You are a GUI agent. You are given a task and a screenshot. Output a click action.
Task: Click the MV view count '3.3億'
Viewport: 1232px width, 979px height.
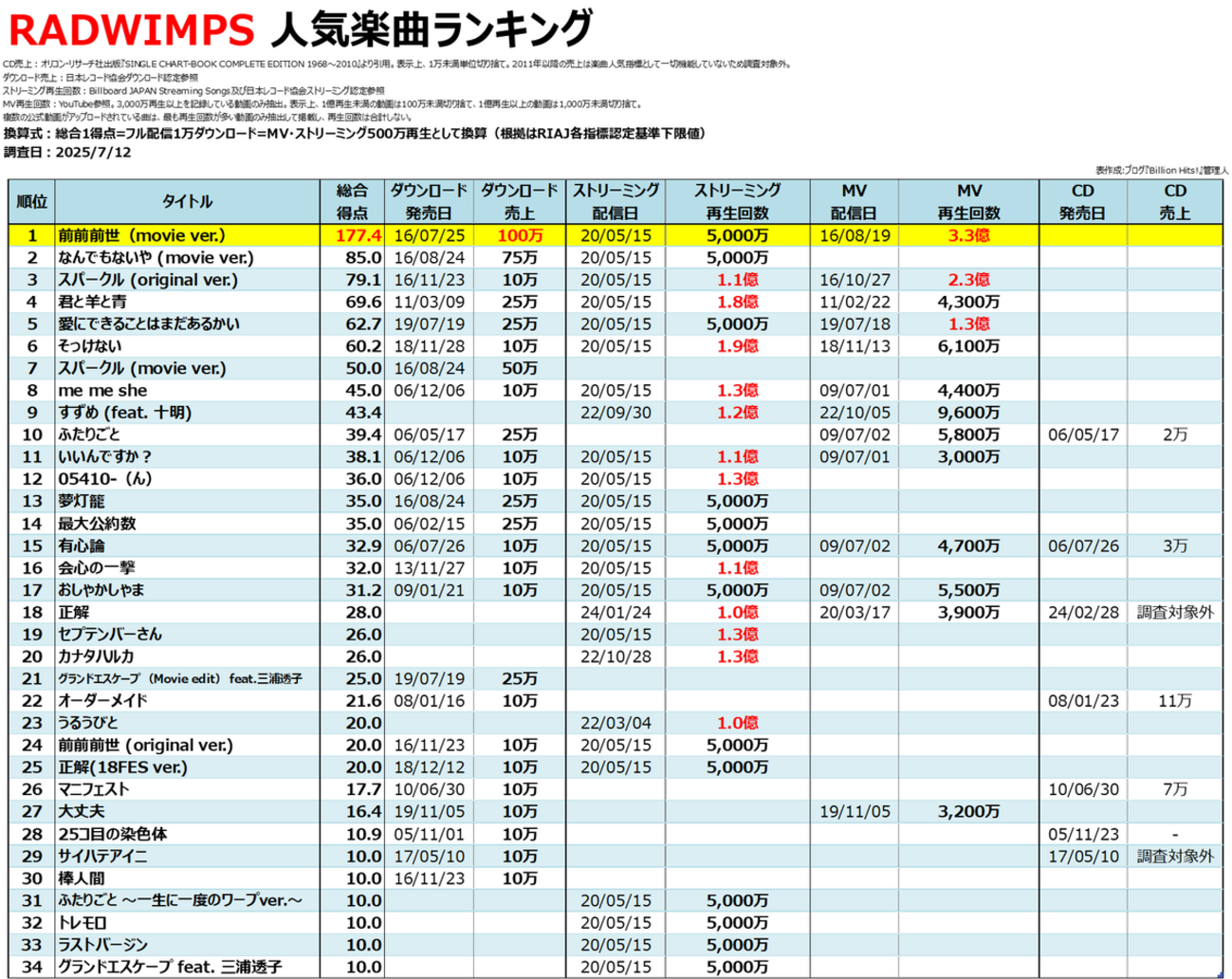968,235
